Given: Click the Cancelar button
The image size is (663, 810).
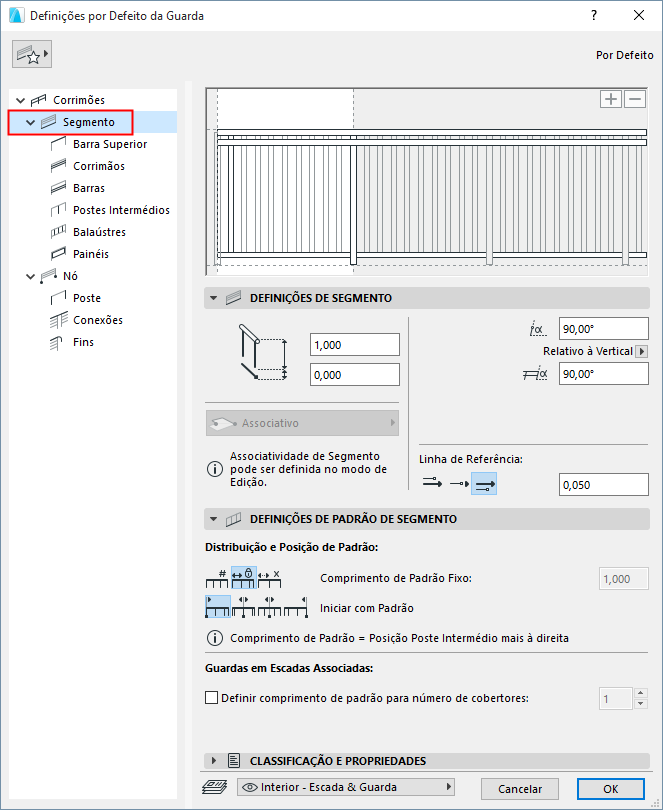Looking at the screenshot, I should [520, 789].
